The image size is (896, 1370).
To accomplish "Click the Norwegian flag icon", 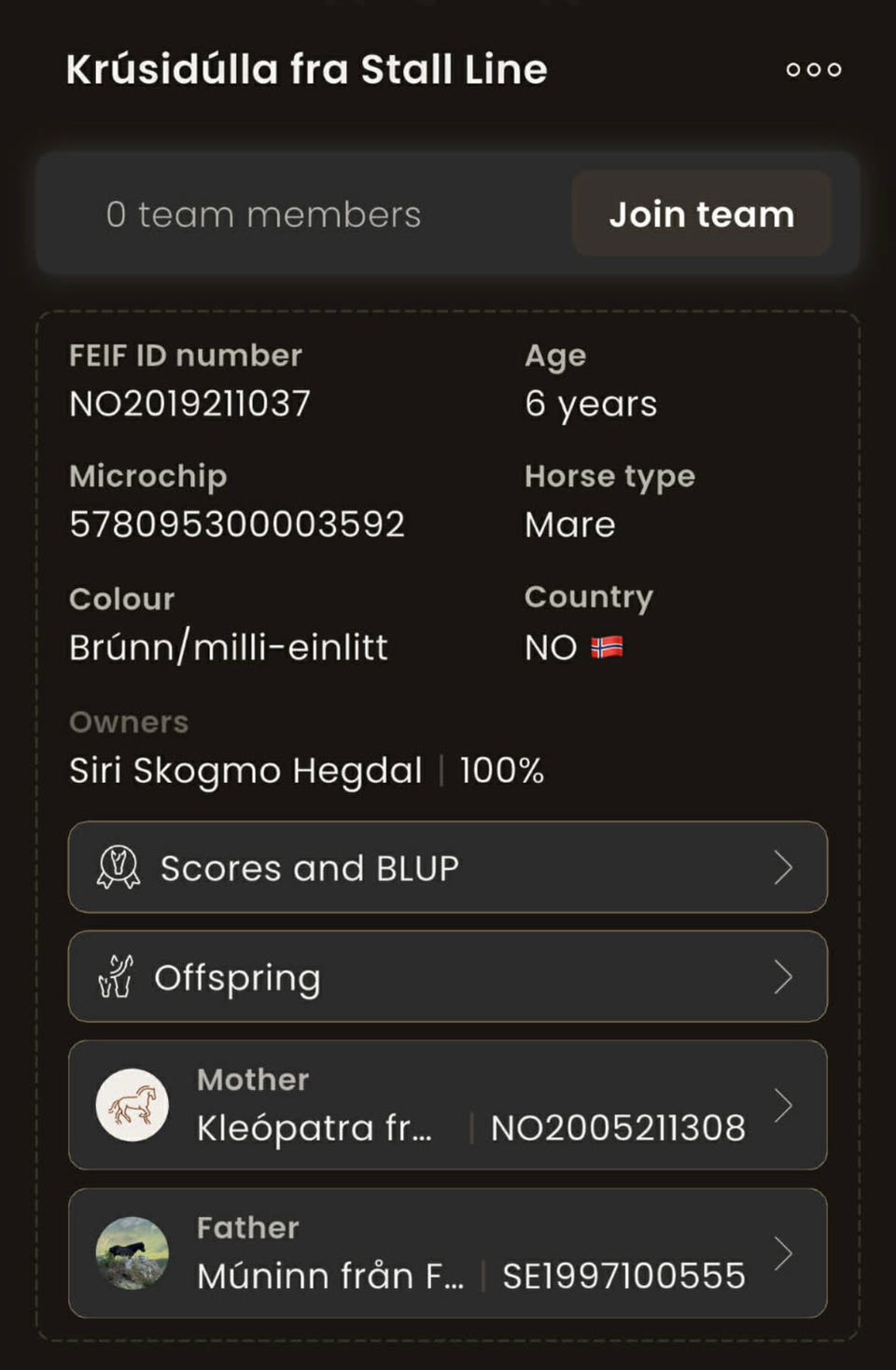I will point(607,647).
